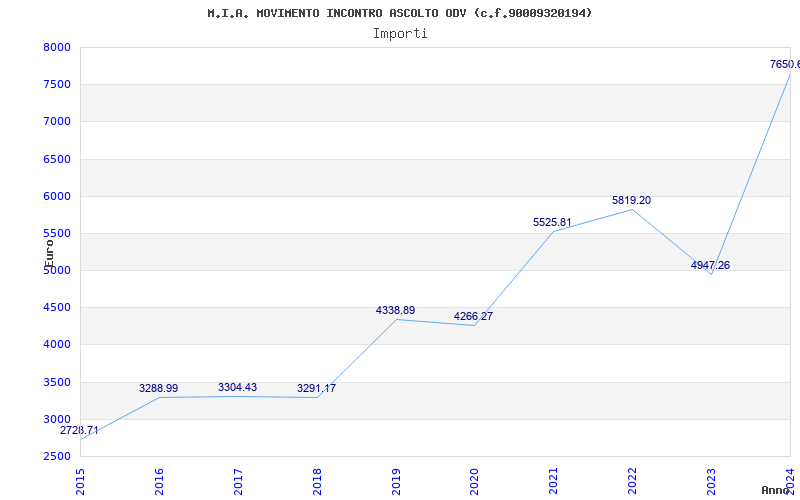
Task: Click the 4500 y-axis tick label
Action: [x=56, y=308]
